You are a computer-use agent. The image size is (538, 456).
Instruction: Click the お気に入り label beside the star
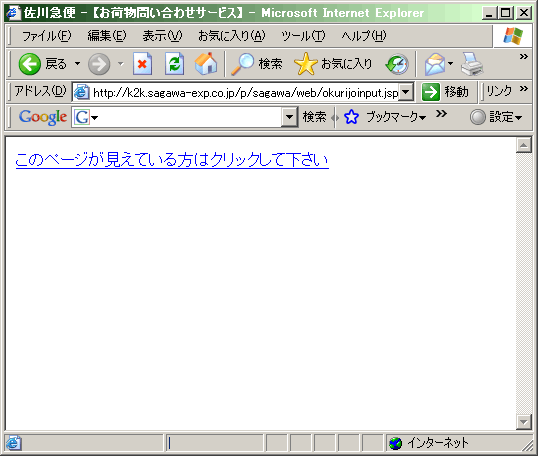[346, 64]
